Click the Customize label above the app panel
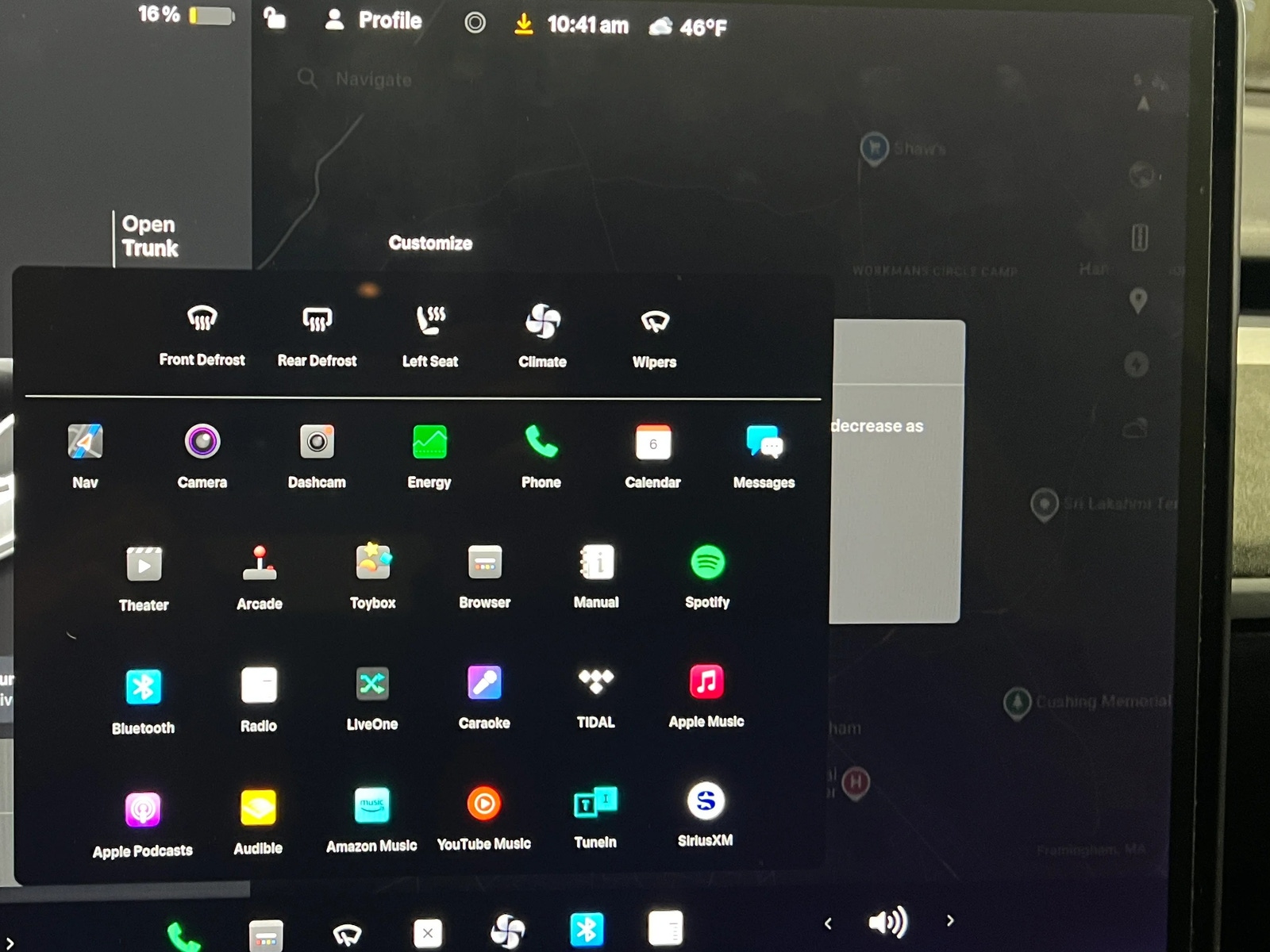 coord(430,244)
